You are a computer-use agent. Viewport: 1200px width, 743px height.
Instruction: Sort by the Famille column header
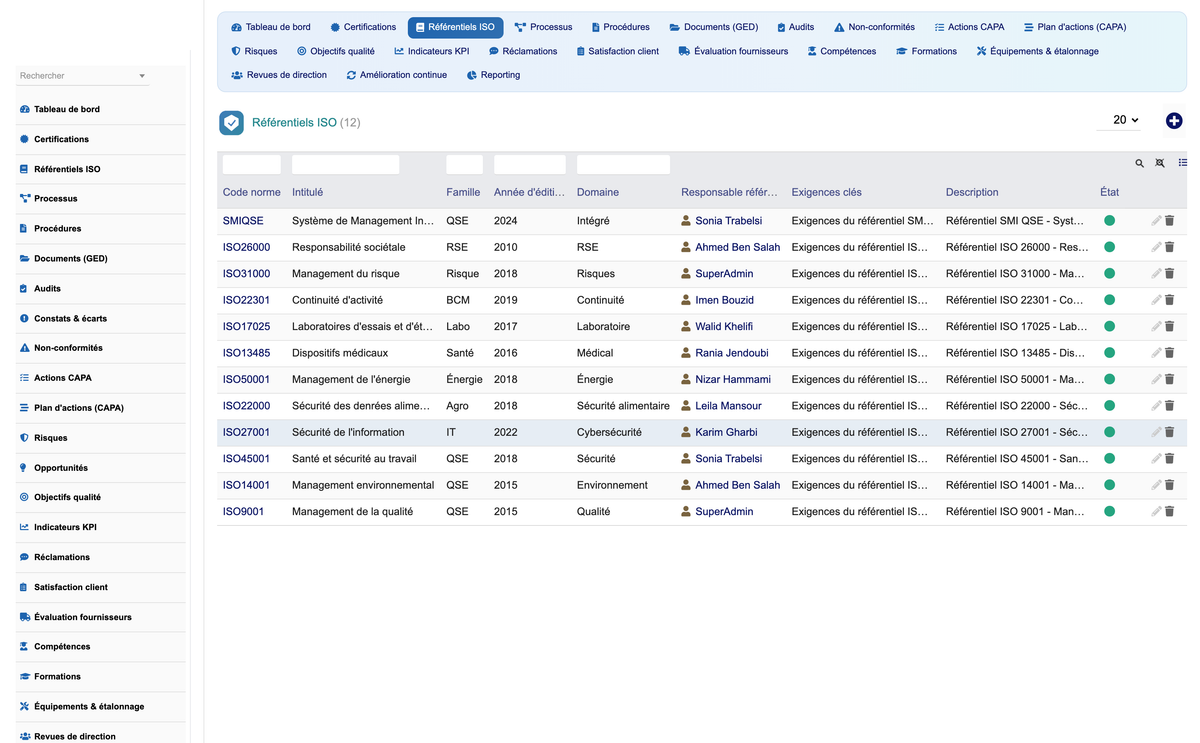pos(463,192)
